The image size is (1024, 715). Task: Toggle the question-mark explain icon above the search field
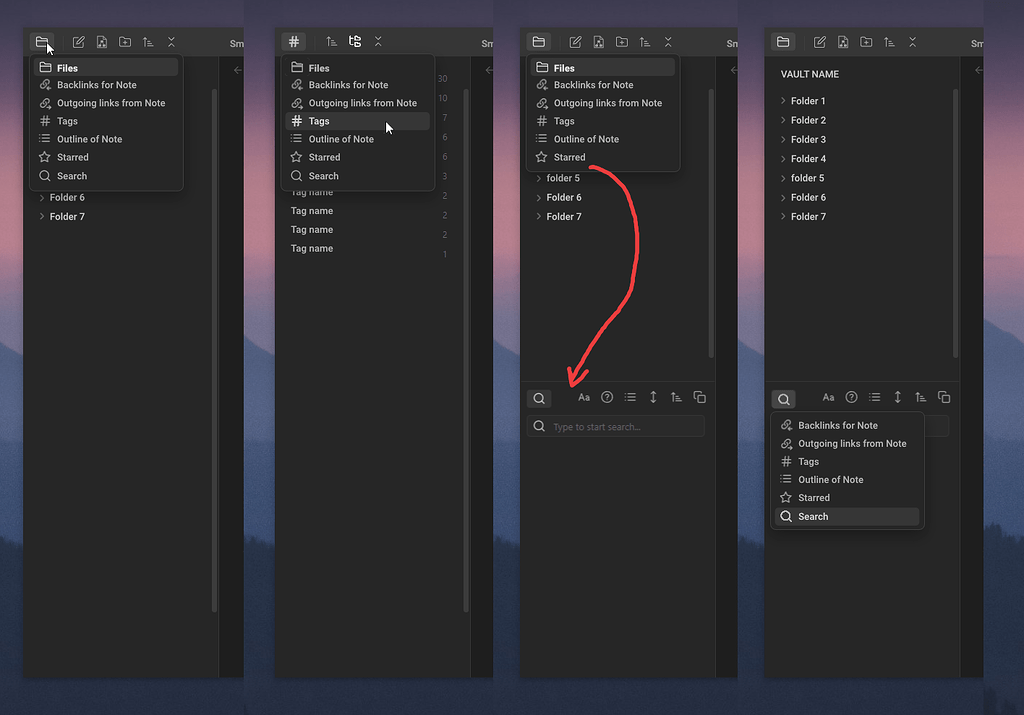[x=607, y=397]
